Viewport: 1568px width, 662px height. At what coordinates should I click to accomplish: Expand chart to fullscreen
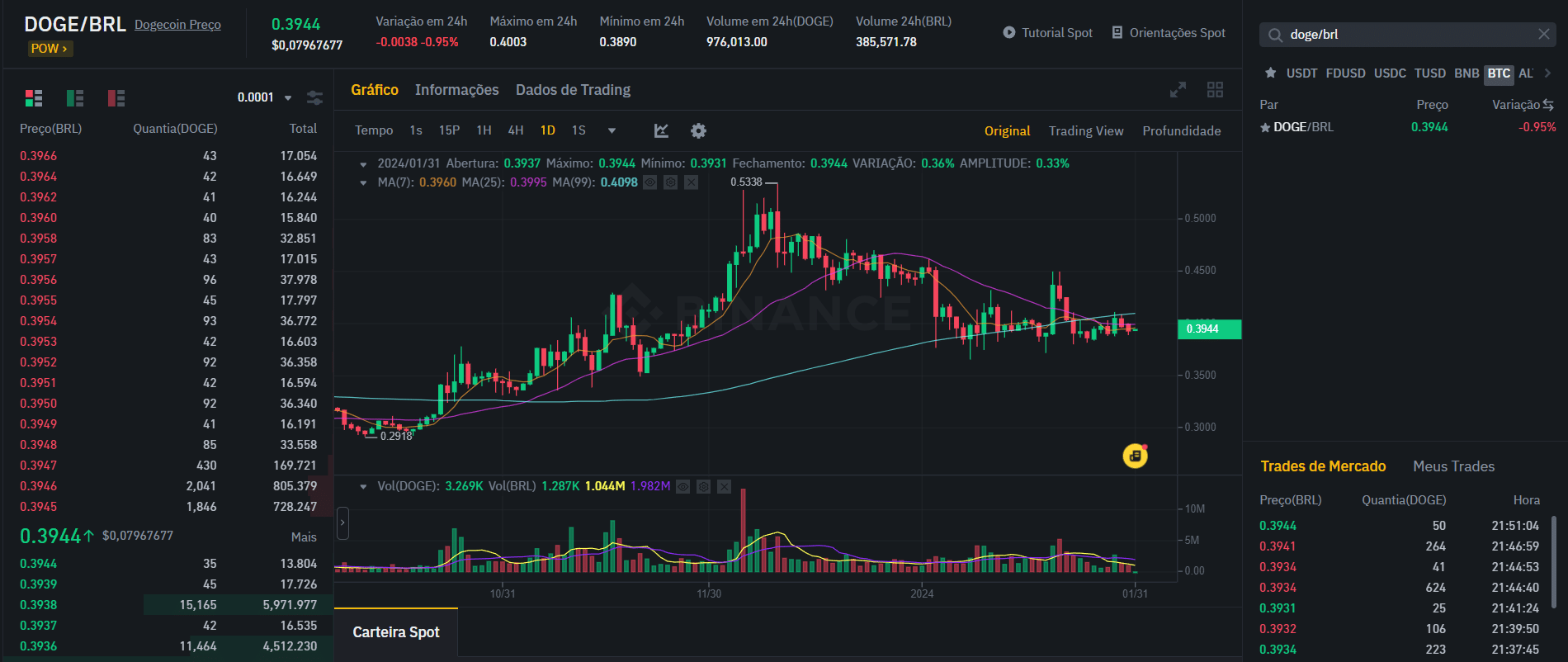[1178, 89]
